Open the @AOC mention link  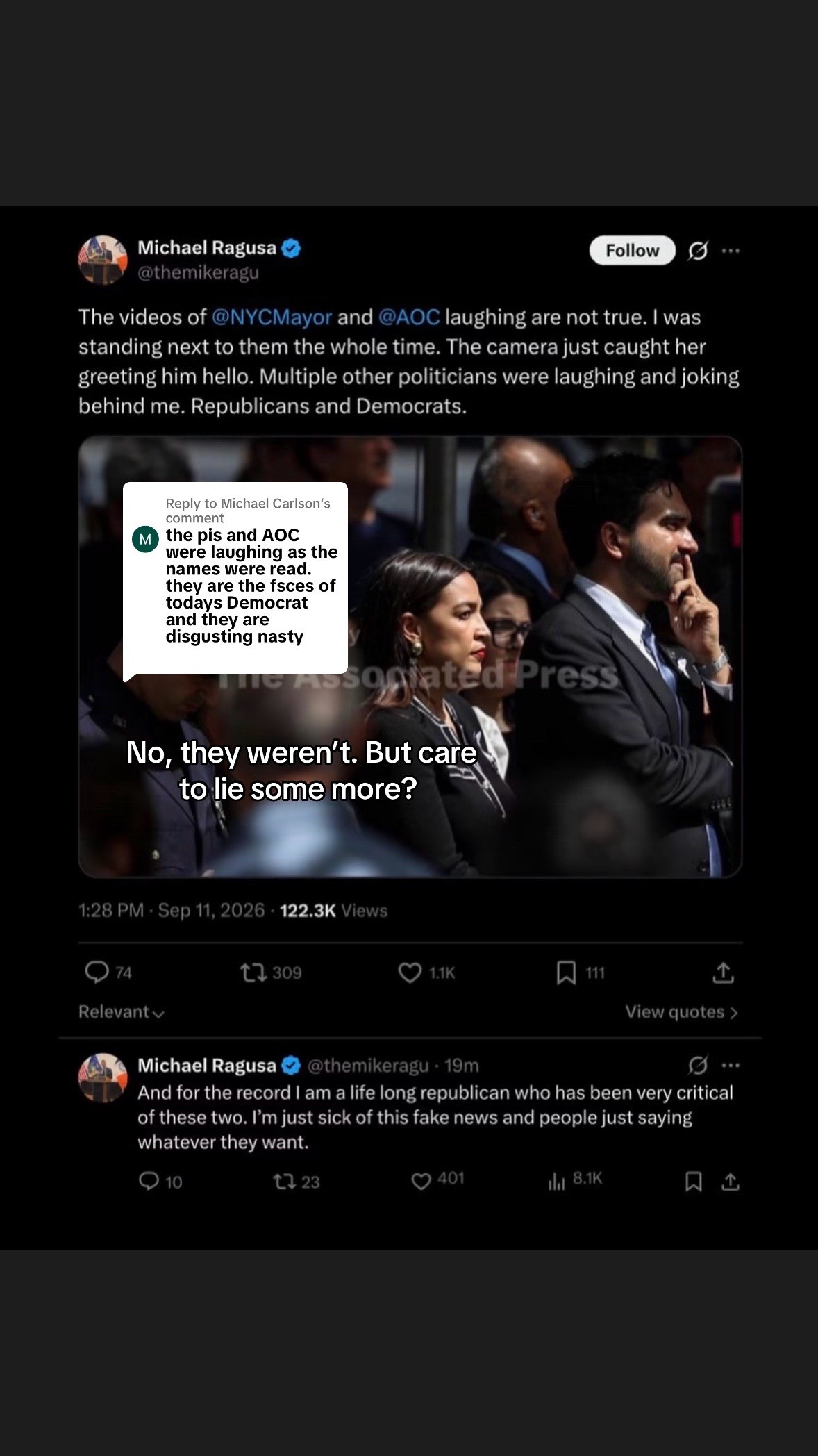[x=409, y=317]
